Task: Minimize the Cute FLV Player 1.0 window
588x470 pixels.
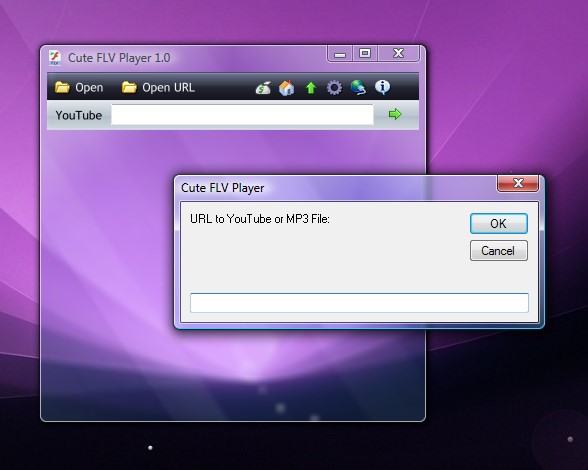Action: (x=340, y=54)
